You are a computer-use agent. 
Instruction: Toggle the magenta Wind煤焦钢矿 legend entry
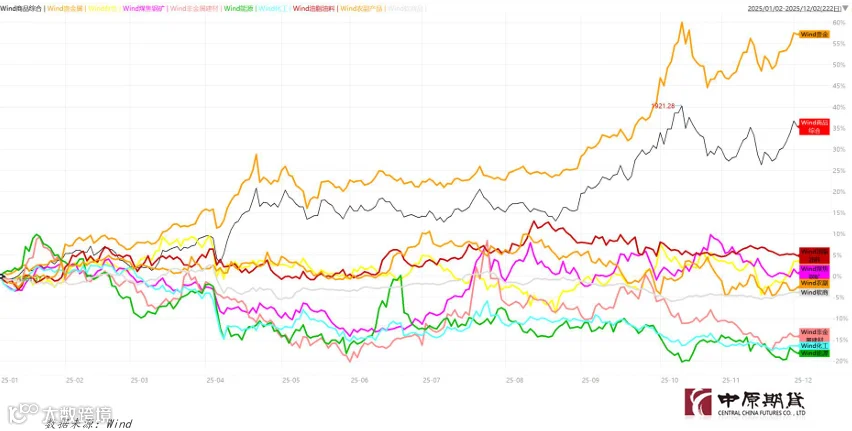click(x=145, y=8)
